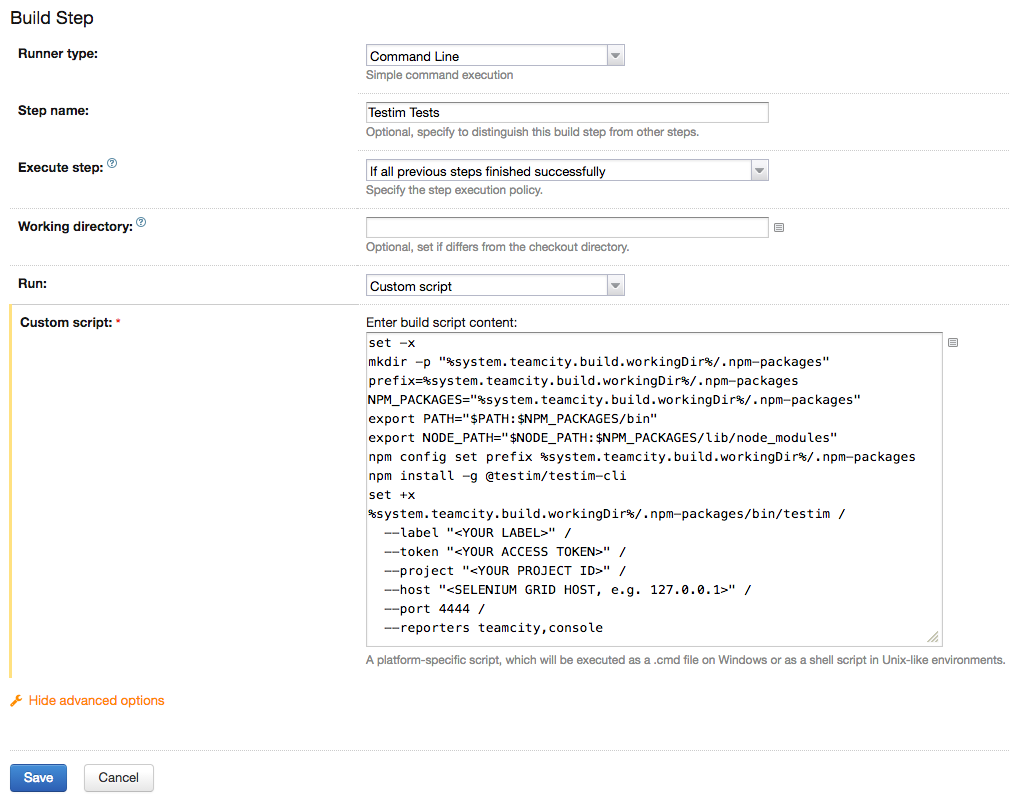Click the 'set -x' line in script
The image size is (1010, 800).
pyautogui.click(x=392, y=343)
